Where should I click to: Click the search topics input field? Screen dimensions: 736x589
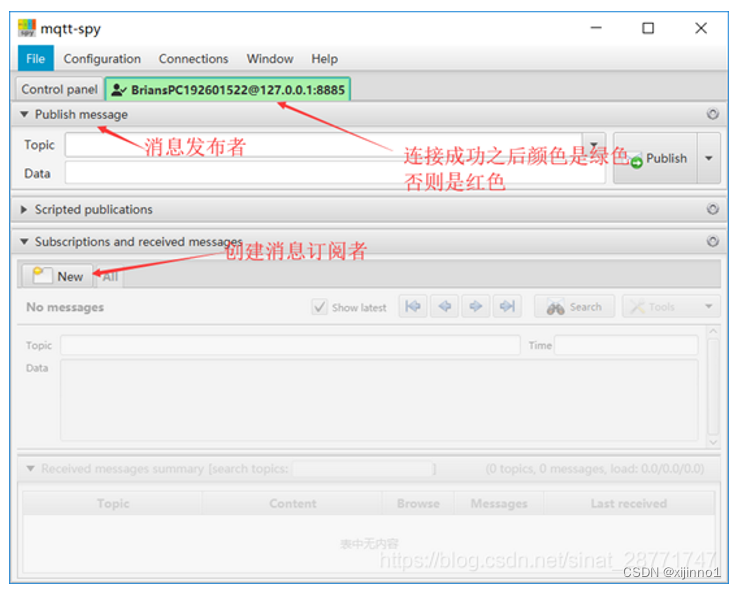pos(362,468)
